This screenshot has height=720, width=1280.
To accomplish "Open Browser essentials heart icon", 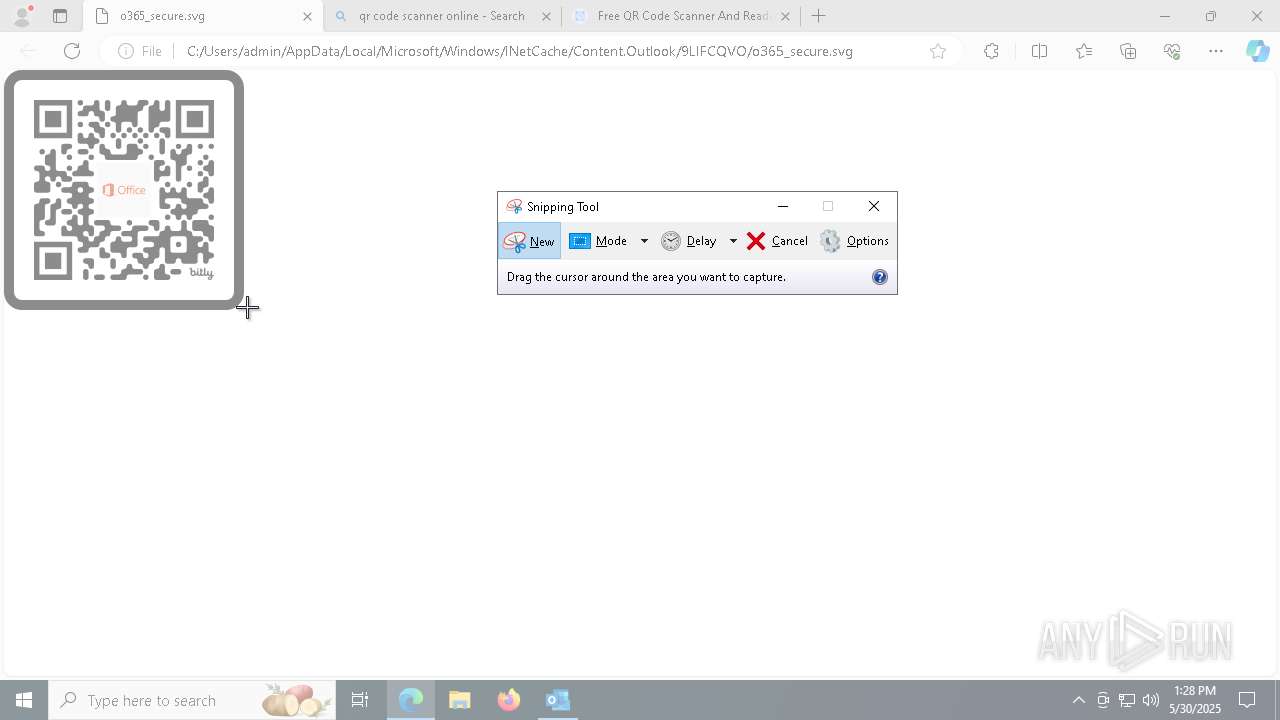I will [x=1172, y=51].
